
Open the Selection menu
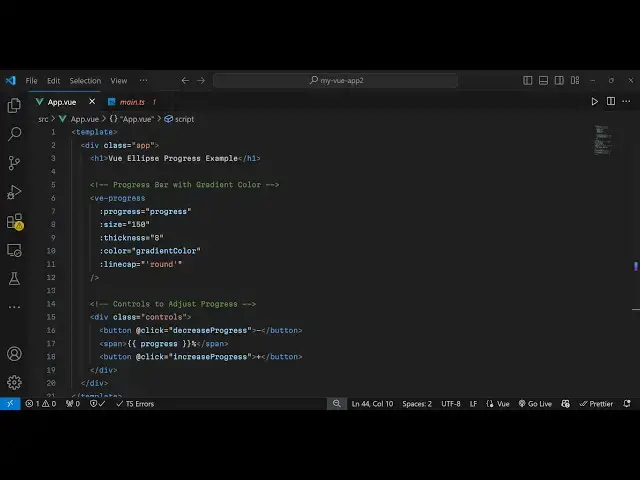click(x=85, y=81)
